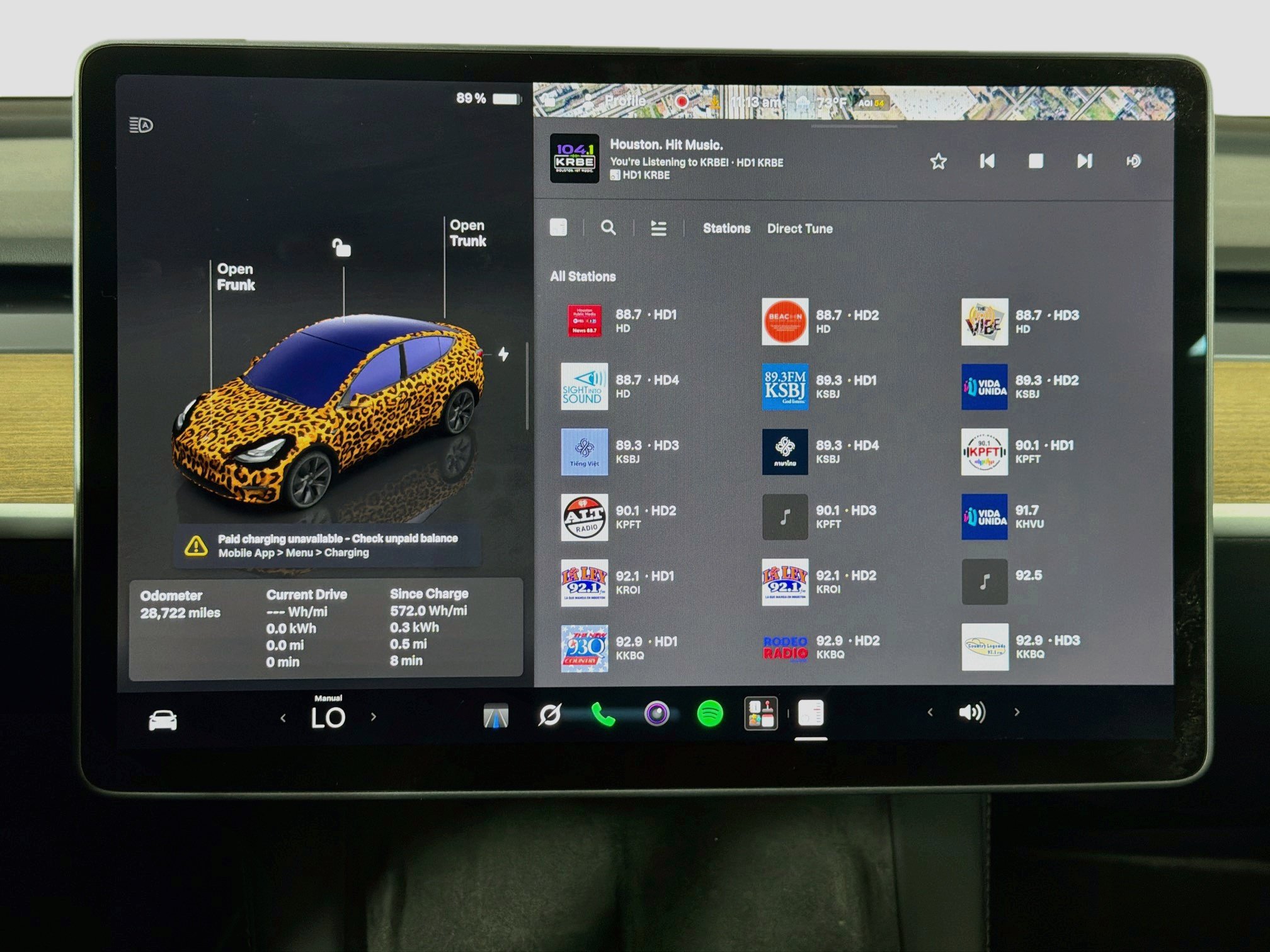Open climate settings via LO
The width and height of the screenshot is (1270, 952).
(328, 718)
